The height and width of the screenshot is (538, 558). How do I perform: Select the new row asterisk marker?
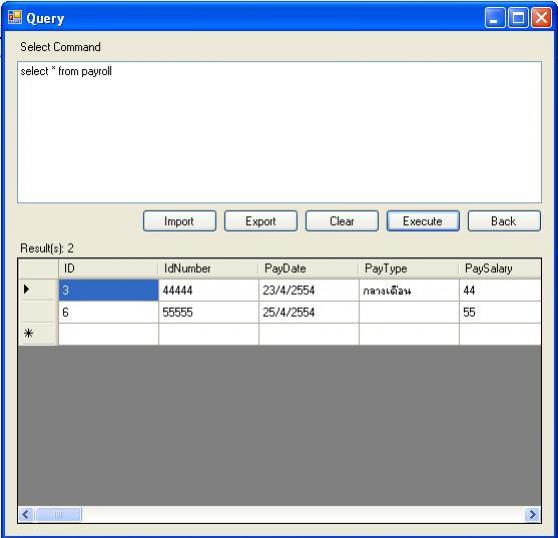coord(38,334)
